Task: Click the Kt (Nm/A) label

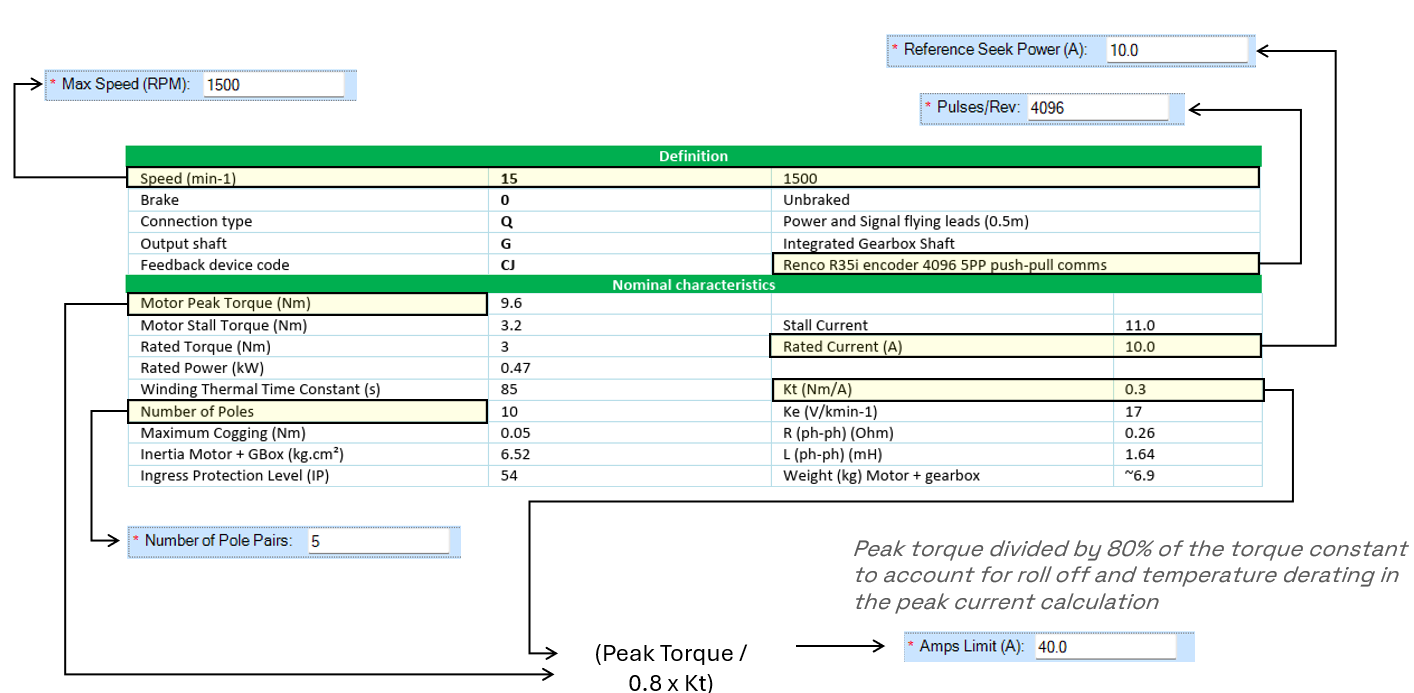Action: click(818, 390)
